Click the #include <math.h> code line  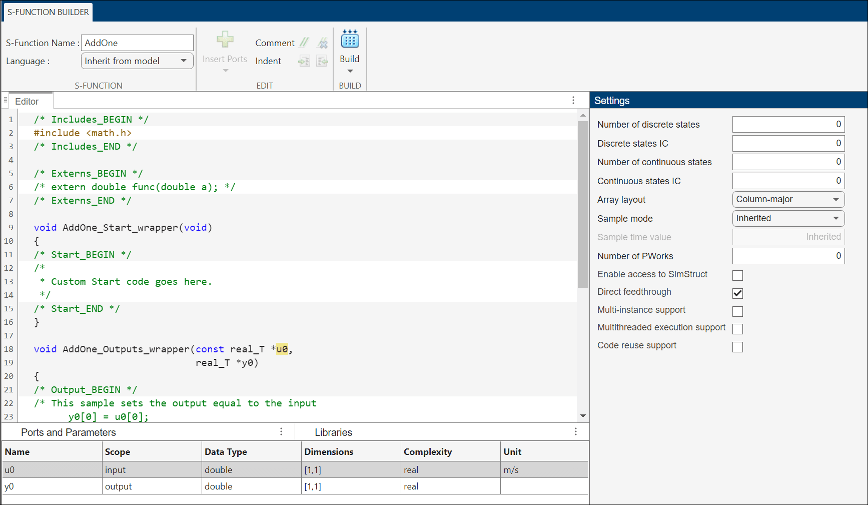pyautogui.click(x=82, y=133)
